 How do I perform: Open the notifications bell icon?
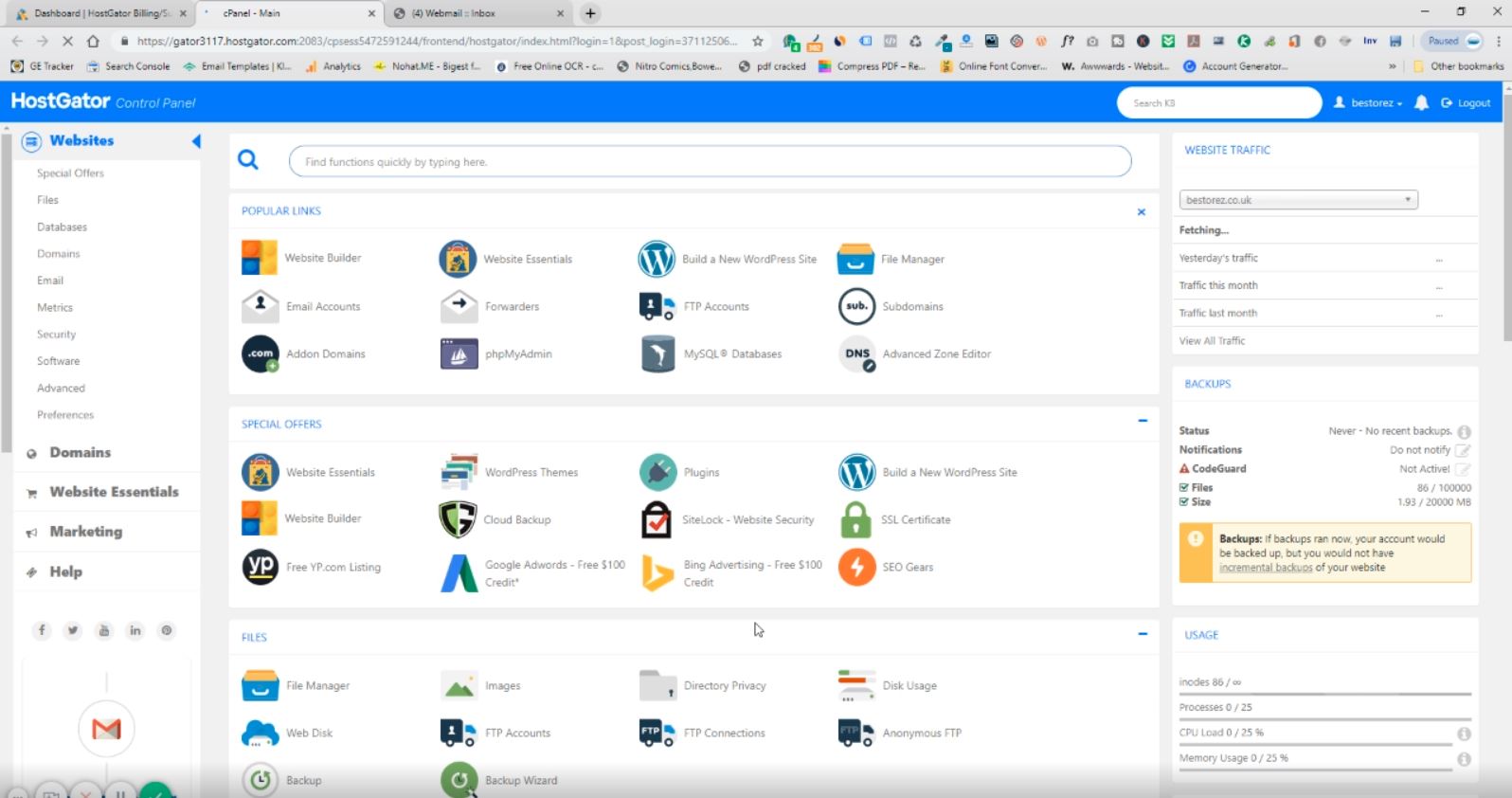click(1421, 102)
